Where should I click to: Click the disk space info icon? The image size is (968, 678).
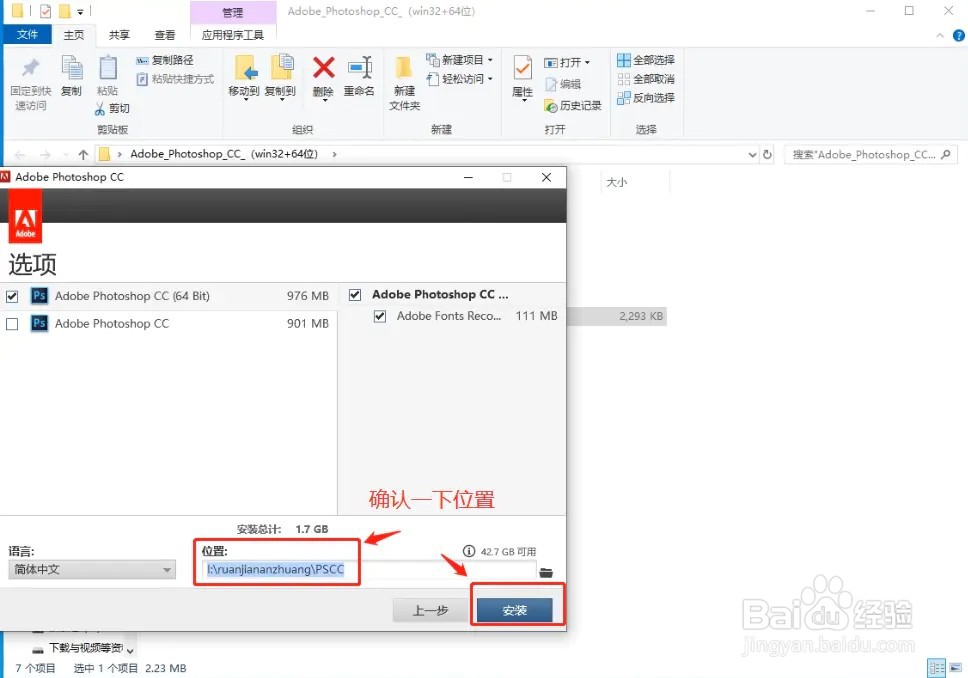(x=469, y=551)
